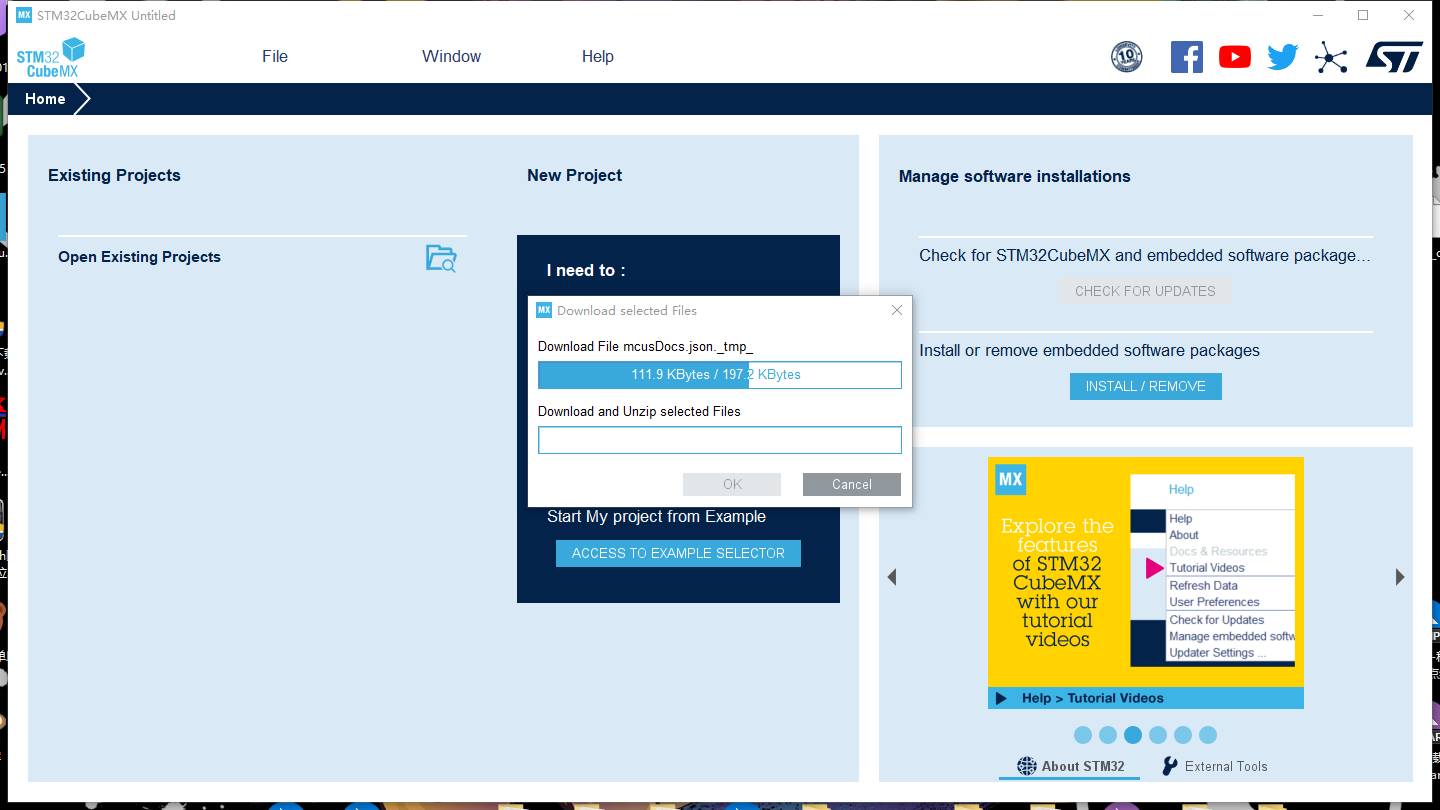Click the MX logo on the yellow banner
This screenshot has height=810, width=1440.
[x=1011, y=480]
